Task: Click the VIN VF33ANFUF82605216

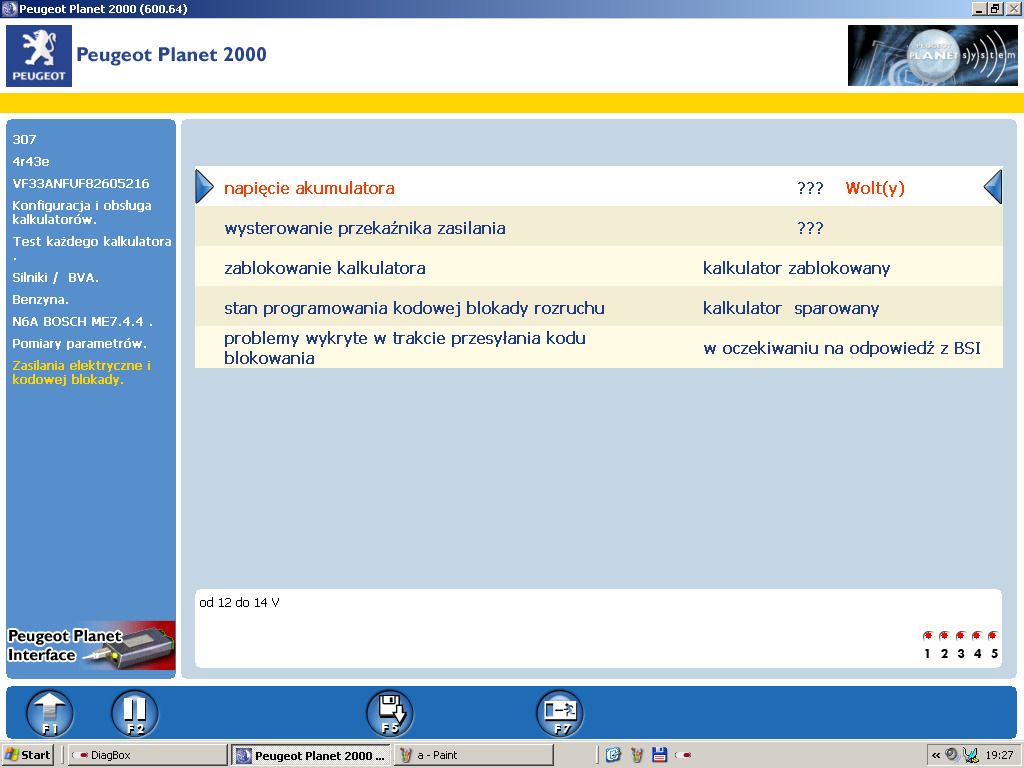Action: pos(80,184)
